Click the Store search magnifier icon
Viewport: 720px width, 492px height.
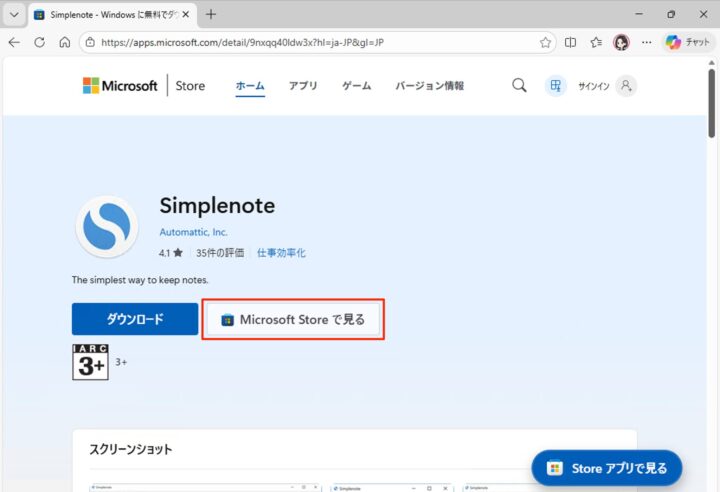point(519,86)
